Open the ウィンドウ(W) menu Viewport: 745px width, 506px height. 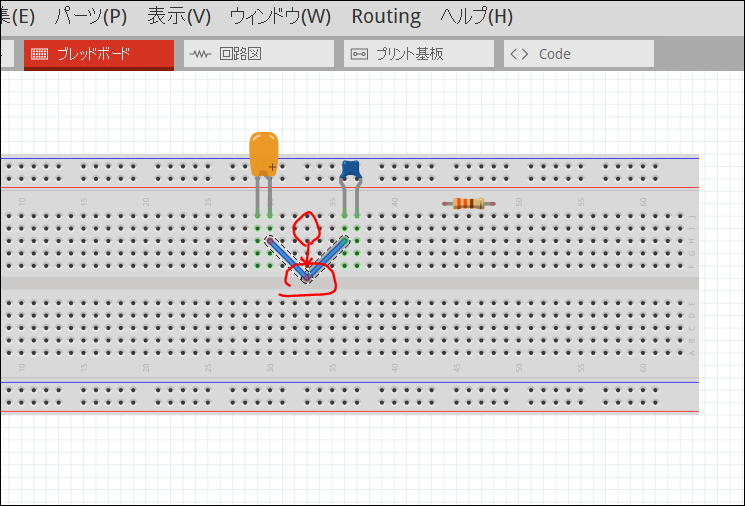[280, 17]
